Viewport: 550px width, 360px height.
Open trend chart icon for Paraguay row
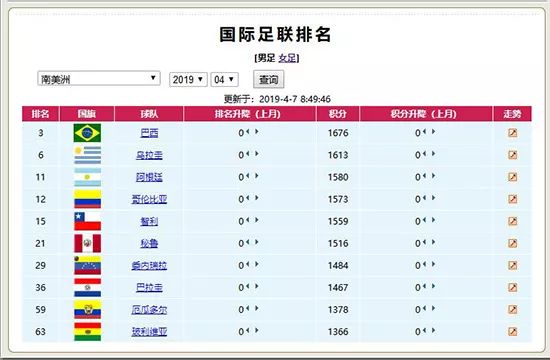pos(512,287)
